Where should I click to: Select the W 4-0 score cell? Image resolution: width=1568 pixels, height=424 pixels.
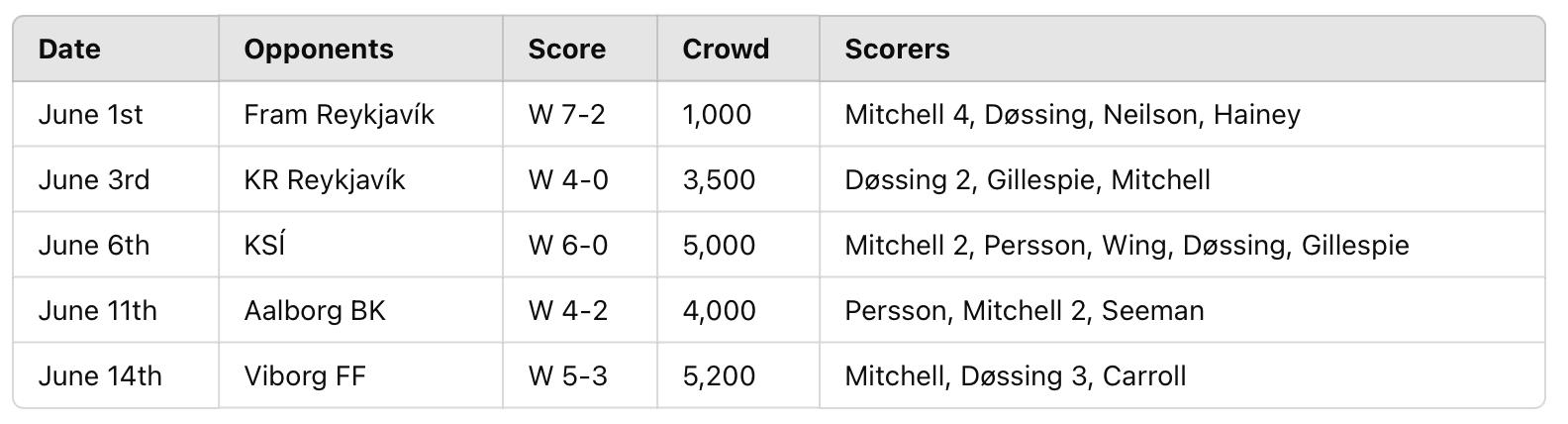[567, 180]
